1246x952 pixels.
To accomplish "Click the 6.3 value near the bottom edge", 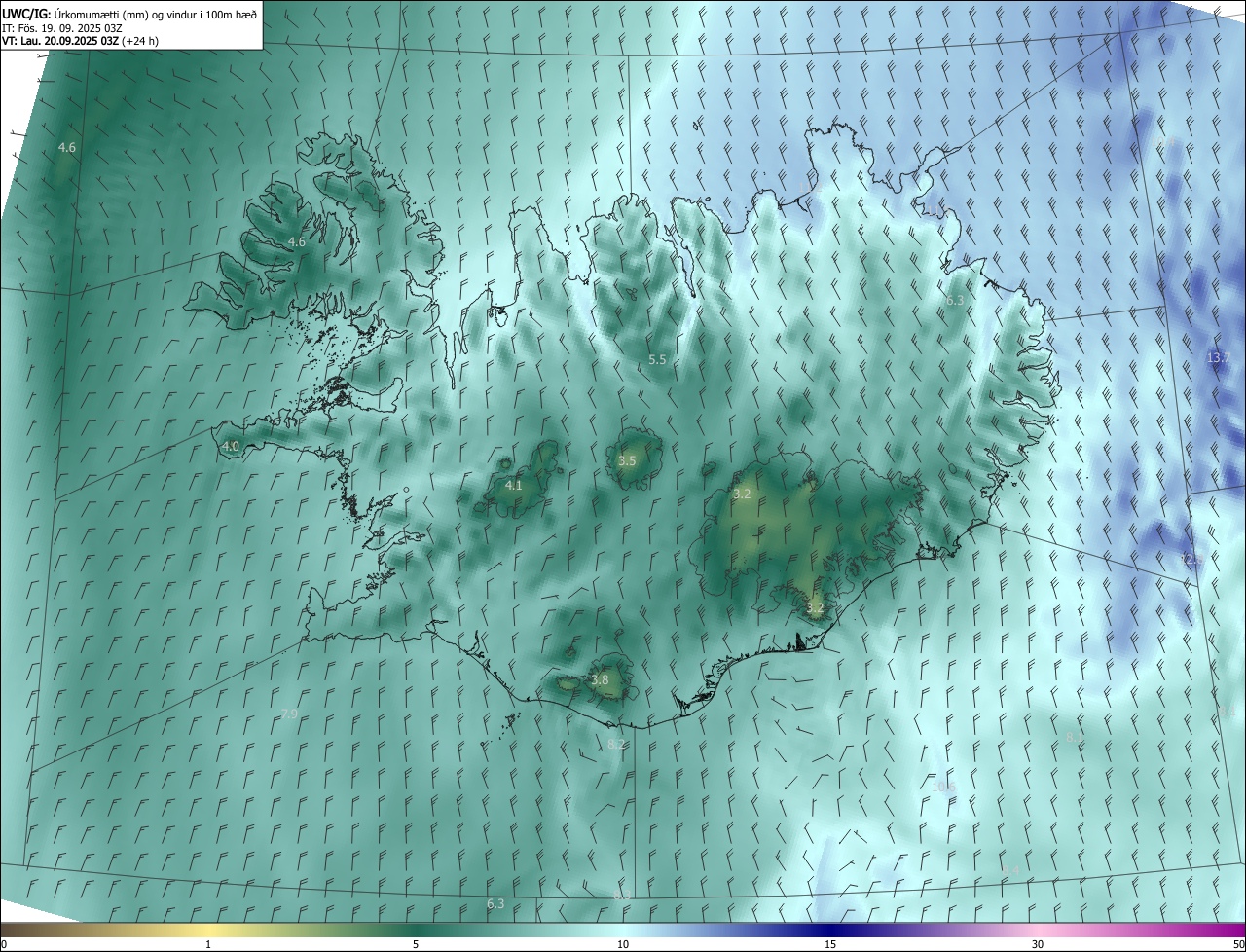I will click(x=495, y=903).
